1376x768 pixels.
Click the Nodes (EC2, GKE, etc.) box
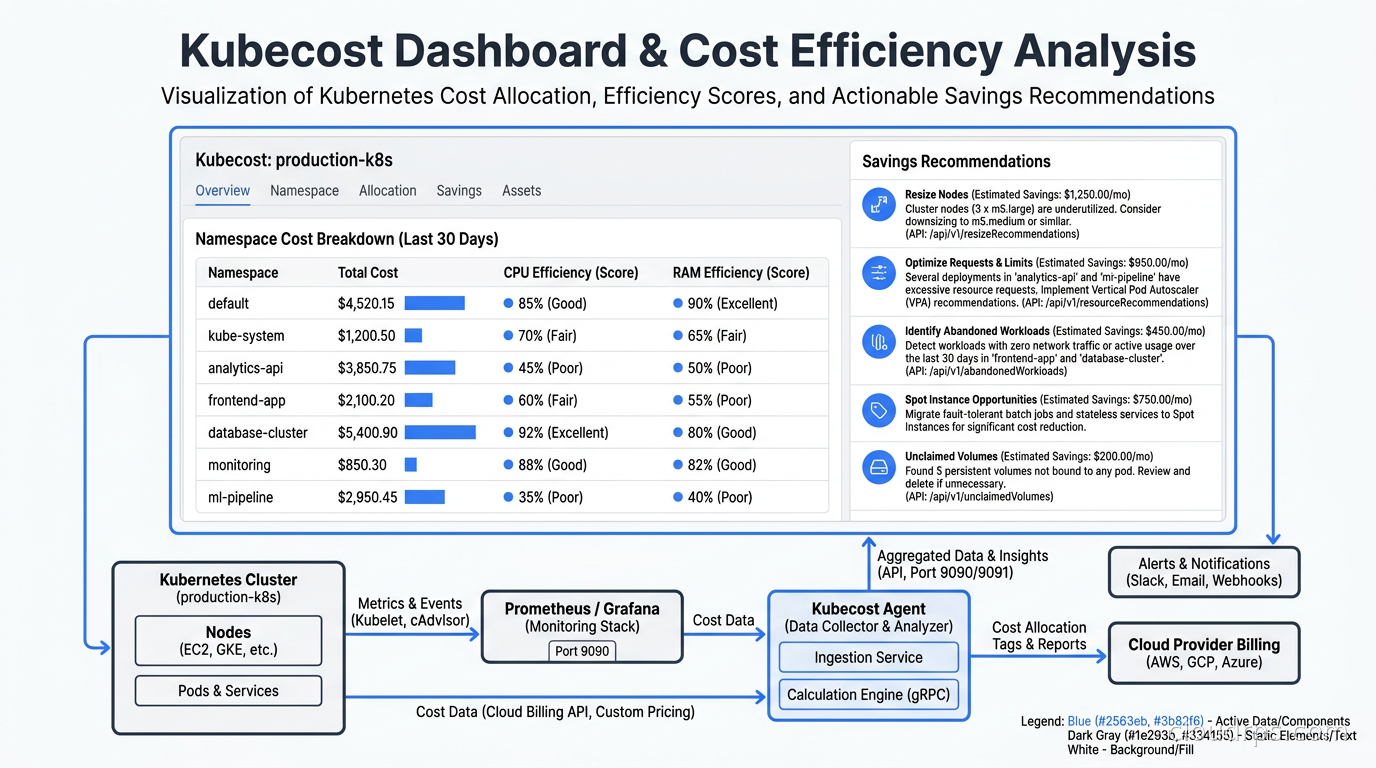tap(228, 641)
